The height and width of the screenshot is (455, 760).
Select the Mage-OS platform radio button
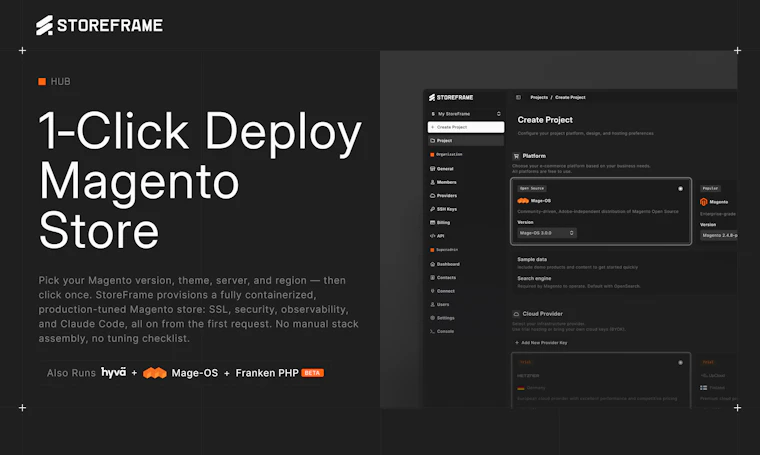(x=680, y=188)
